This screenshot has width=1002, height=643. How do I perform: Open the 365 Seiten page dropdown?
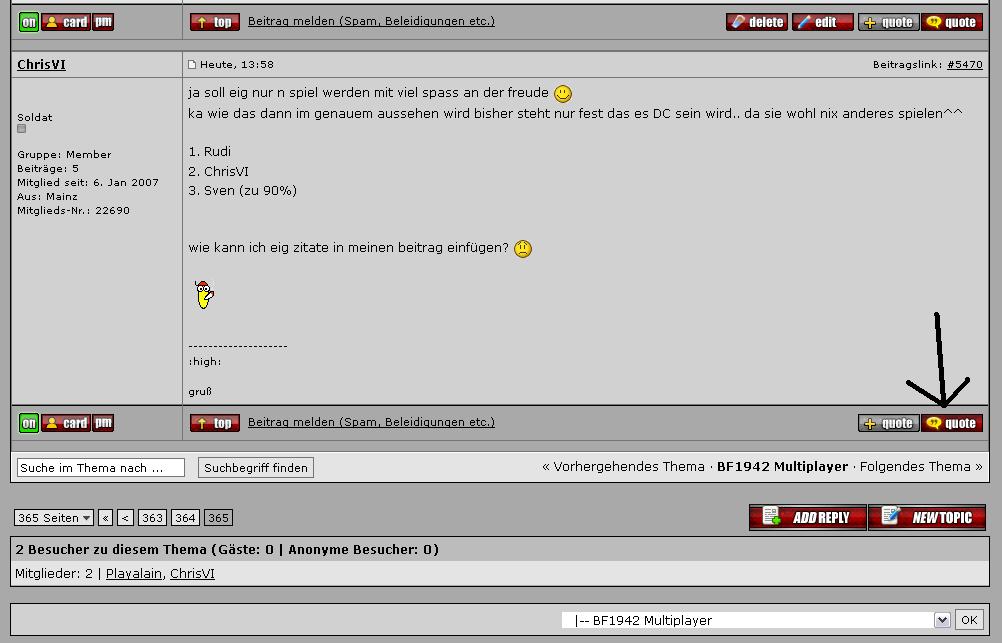(x=54, y=518)
